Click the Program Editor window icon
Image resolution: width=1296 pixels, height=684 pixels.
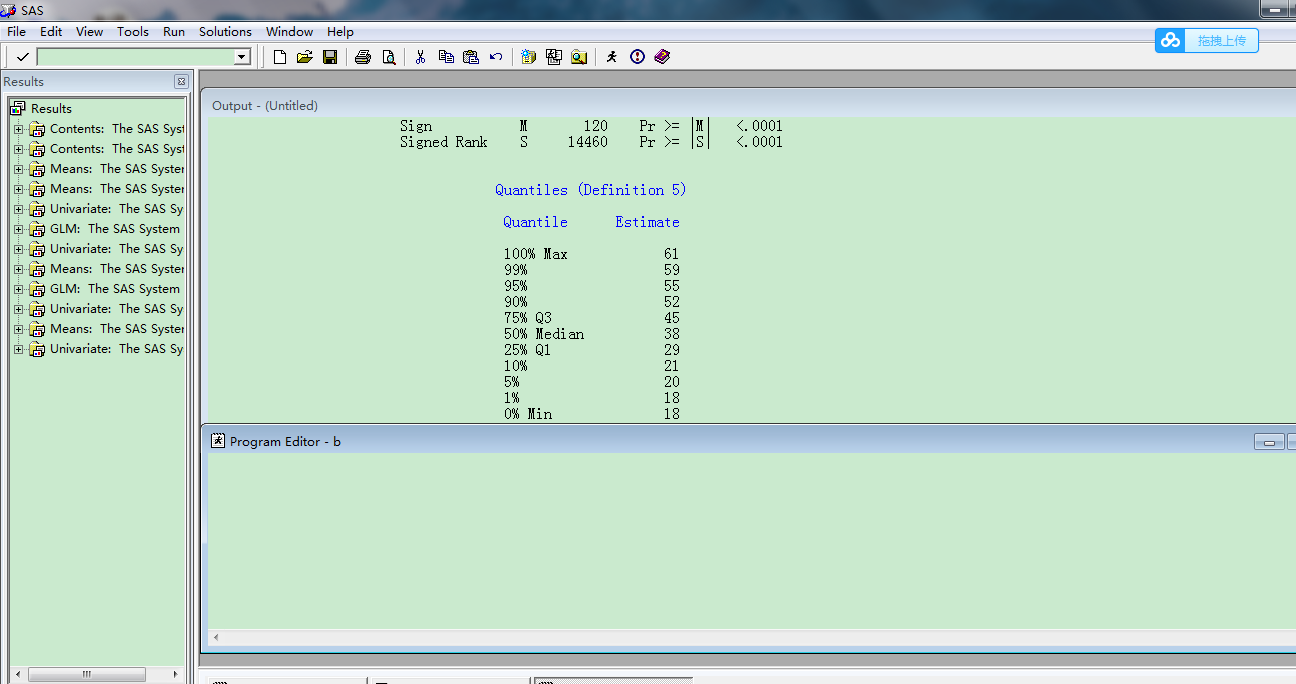tap(218, 441)
